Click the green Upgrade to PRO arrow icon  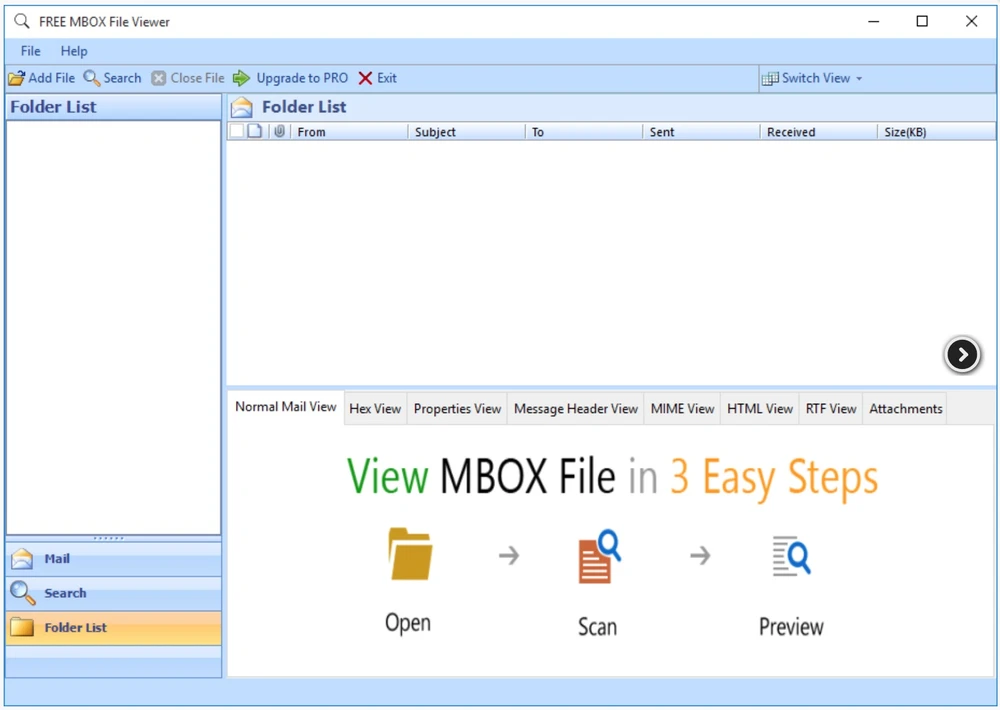coord(241,78)
